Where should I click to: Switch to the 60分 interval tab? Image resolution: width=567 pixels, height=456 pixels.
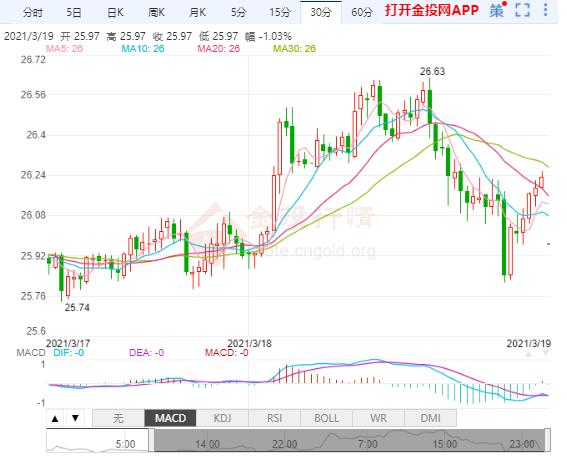[362, 13]
